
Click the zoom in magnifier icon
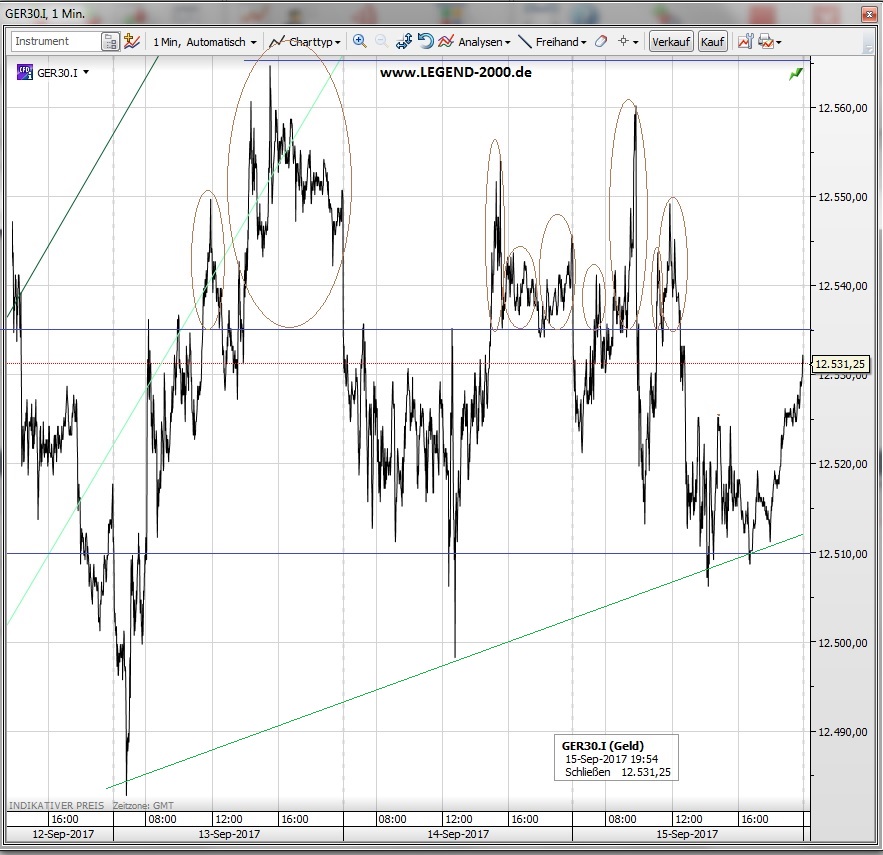pyautogui.click(x=360, y=41)
